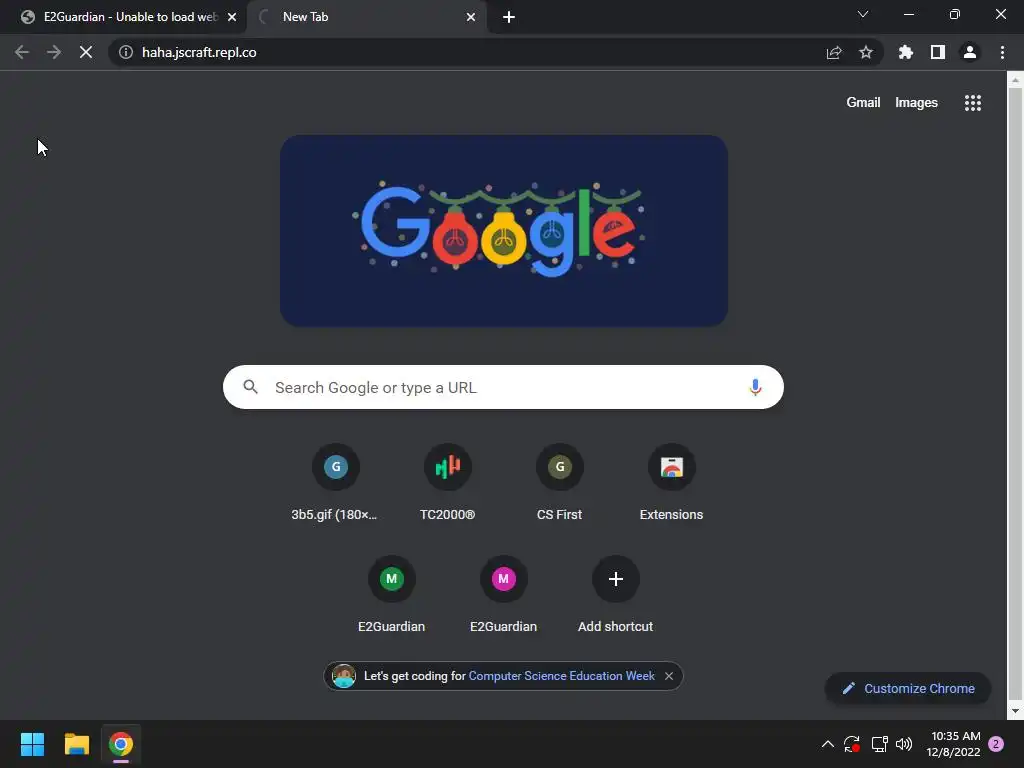Show hidden system tray icons
The image size is (1024, 768).
tap(827, 744)
